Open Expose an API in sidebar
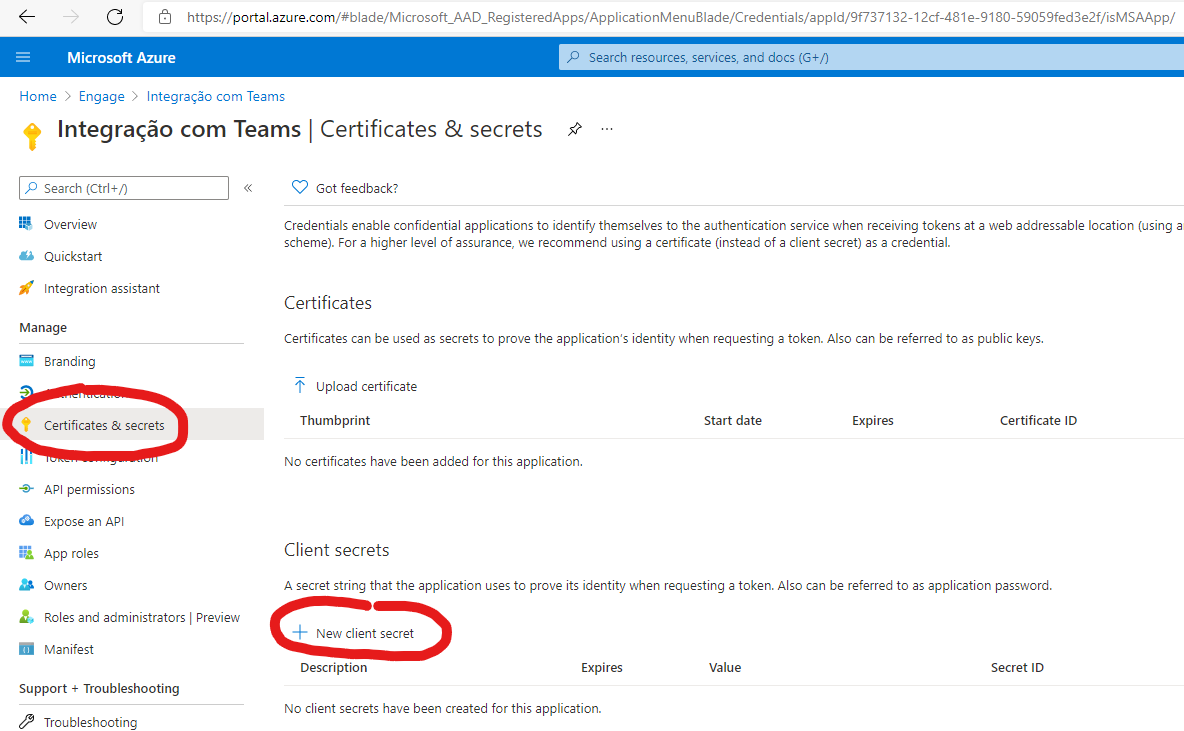Image resolution: width=1184 pixels, height=731 pixels. (x=84, y=521)
